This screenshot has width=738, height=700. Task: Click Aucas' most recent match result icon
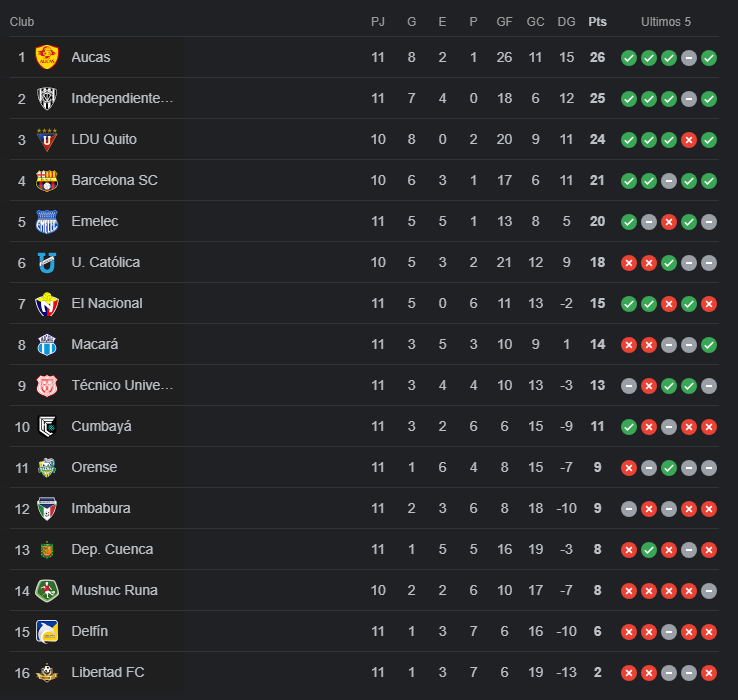709,58
